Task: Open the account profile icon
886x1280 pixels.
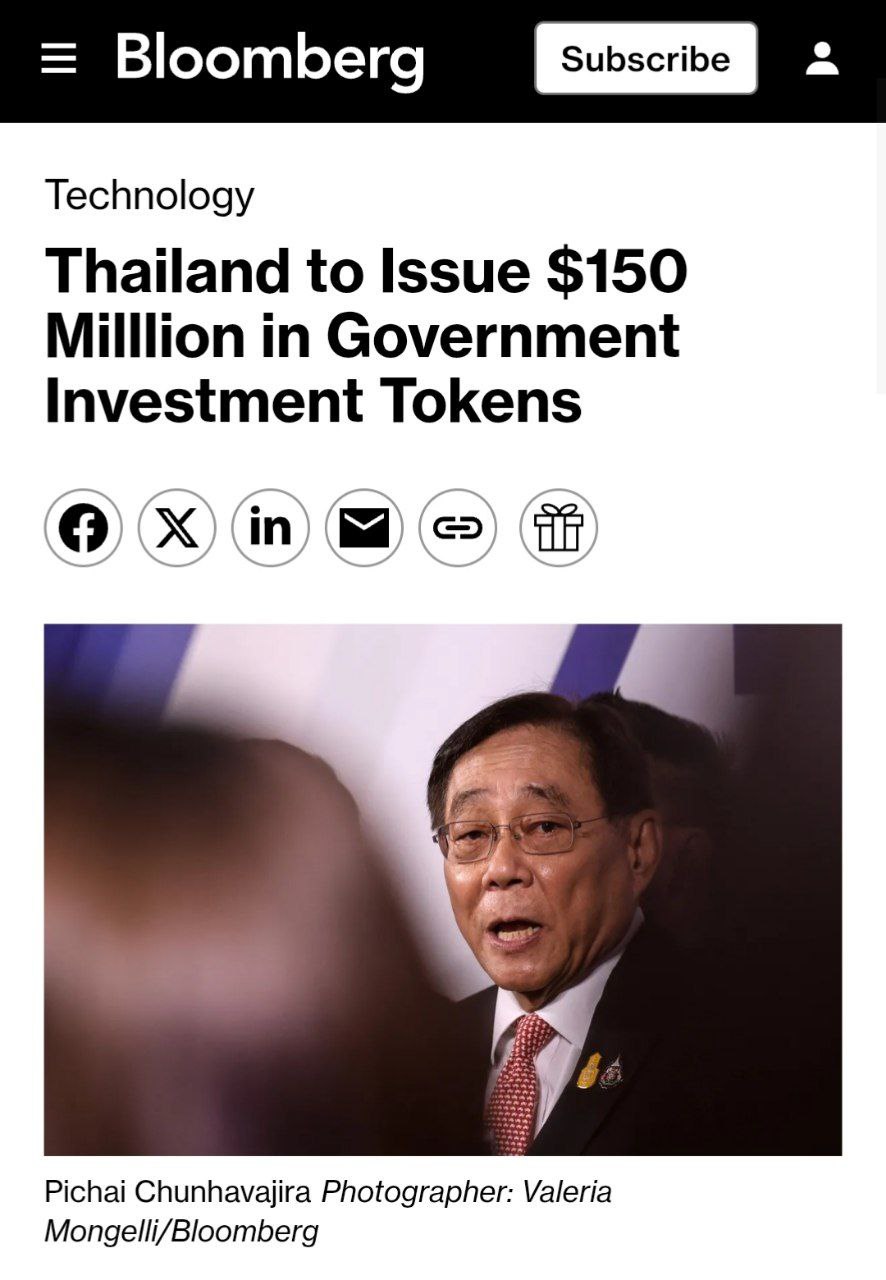Action: [x=822, y=59]
